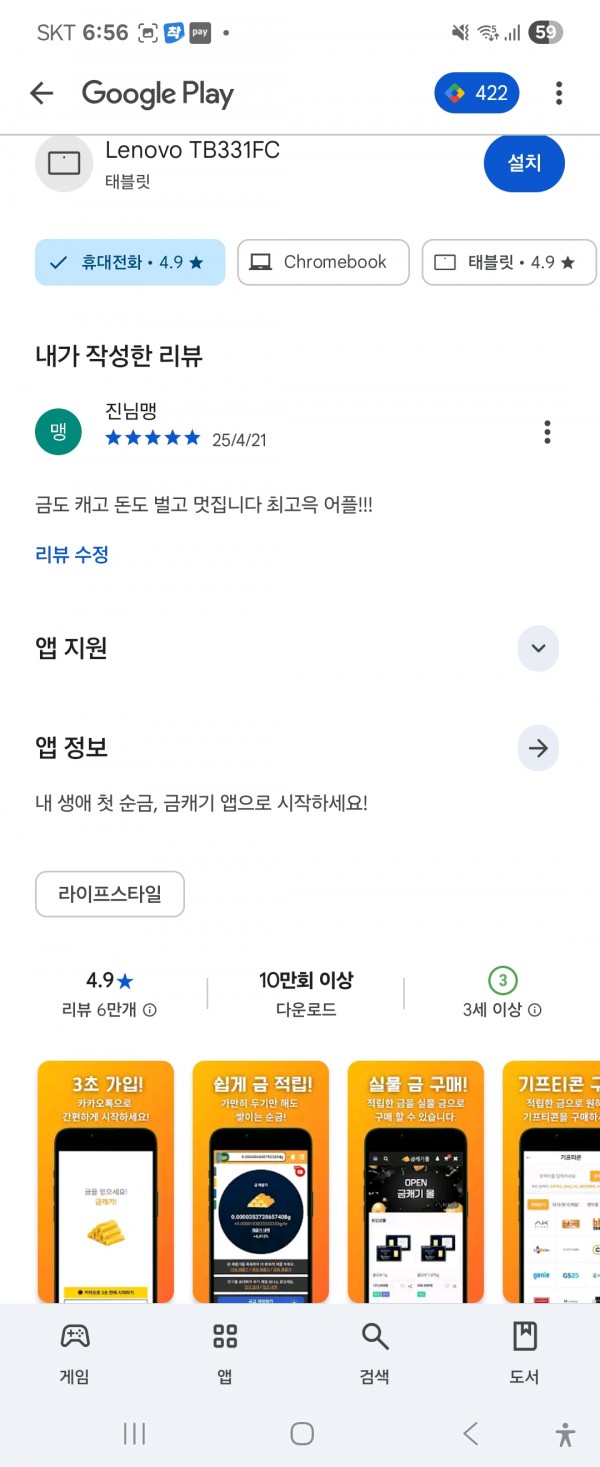Open 앱 정보 arrow

[x=538, y=748]
